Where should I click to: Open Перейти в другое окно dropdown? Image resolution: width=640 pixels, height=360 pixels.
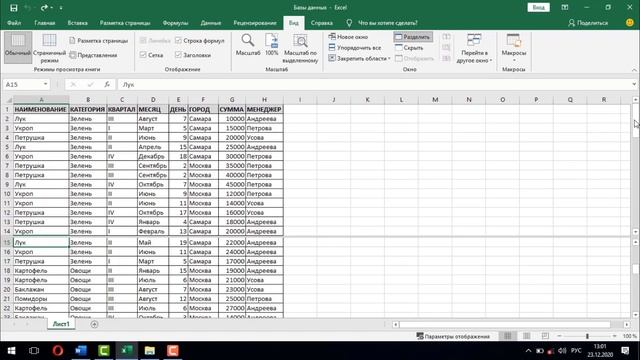(x=474, y=48)
